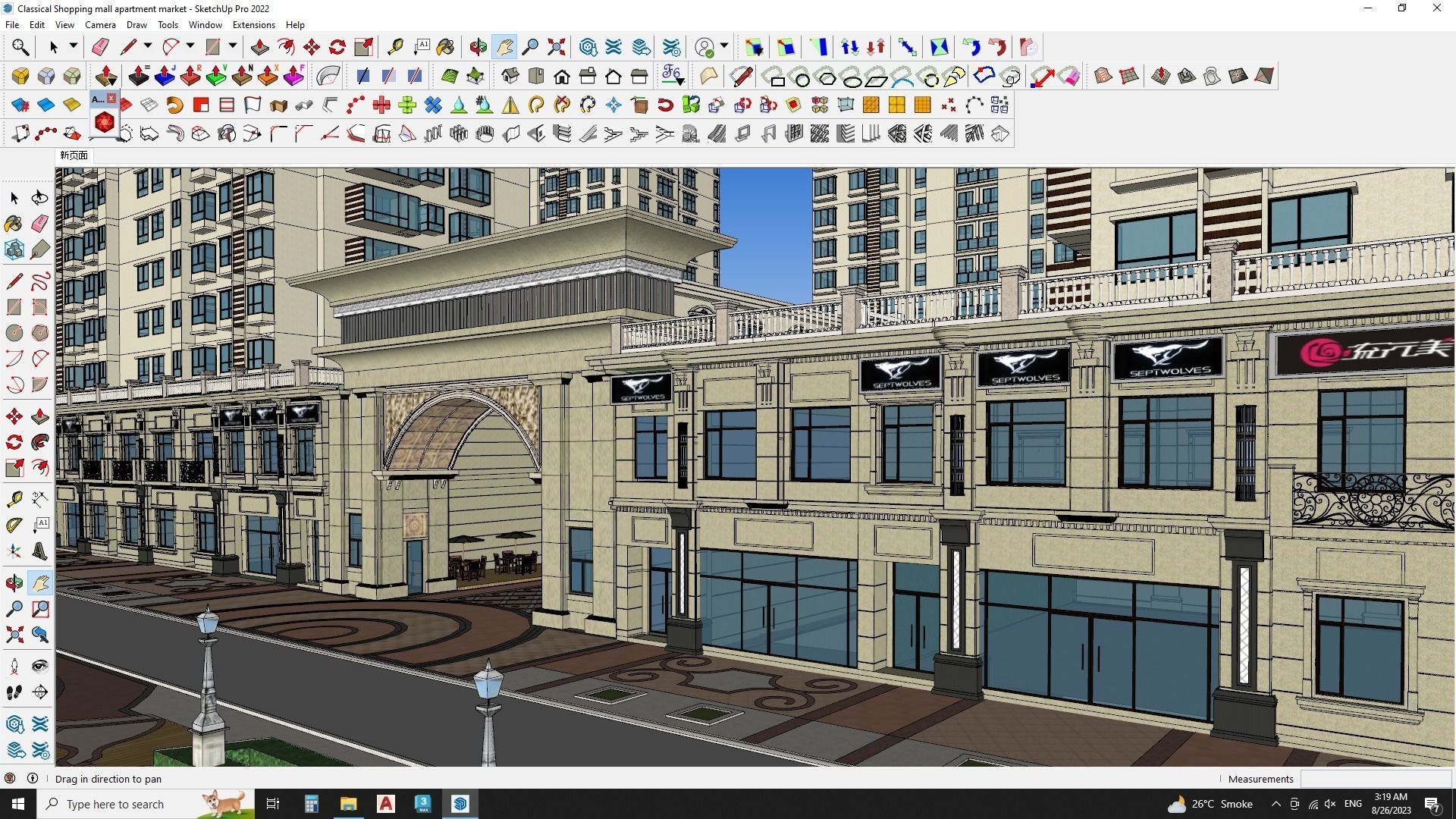Open 3ds Max from the taskbar

click(x=423, y=804)
